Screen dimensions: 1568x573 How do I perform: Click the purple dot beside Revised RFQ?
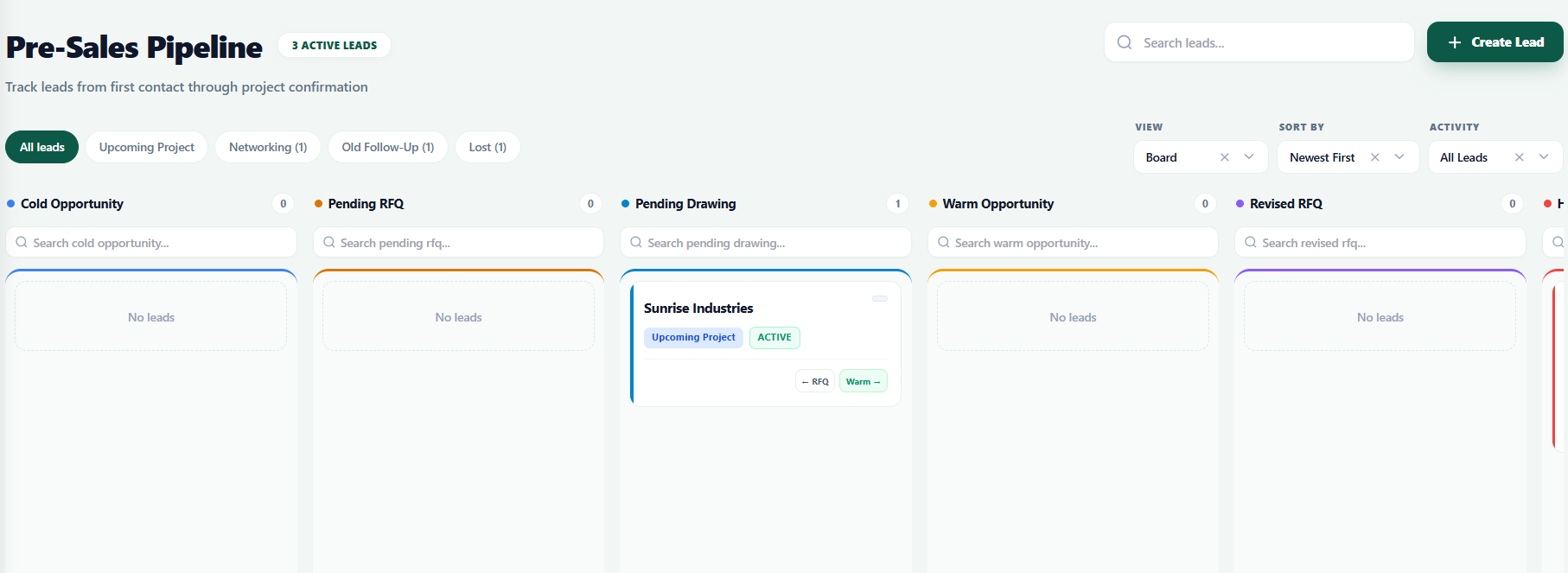(x=1240, y=204)
